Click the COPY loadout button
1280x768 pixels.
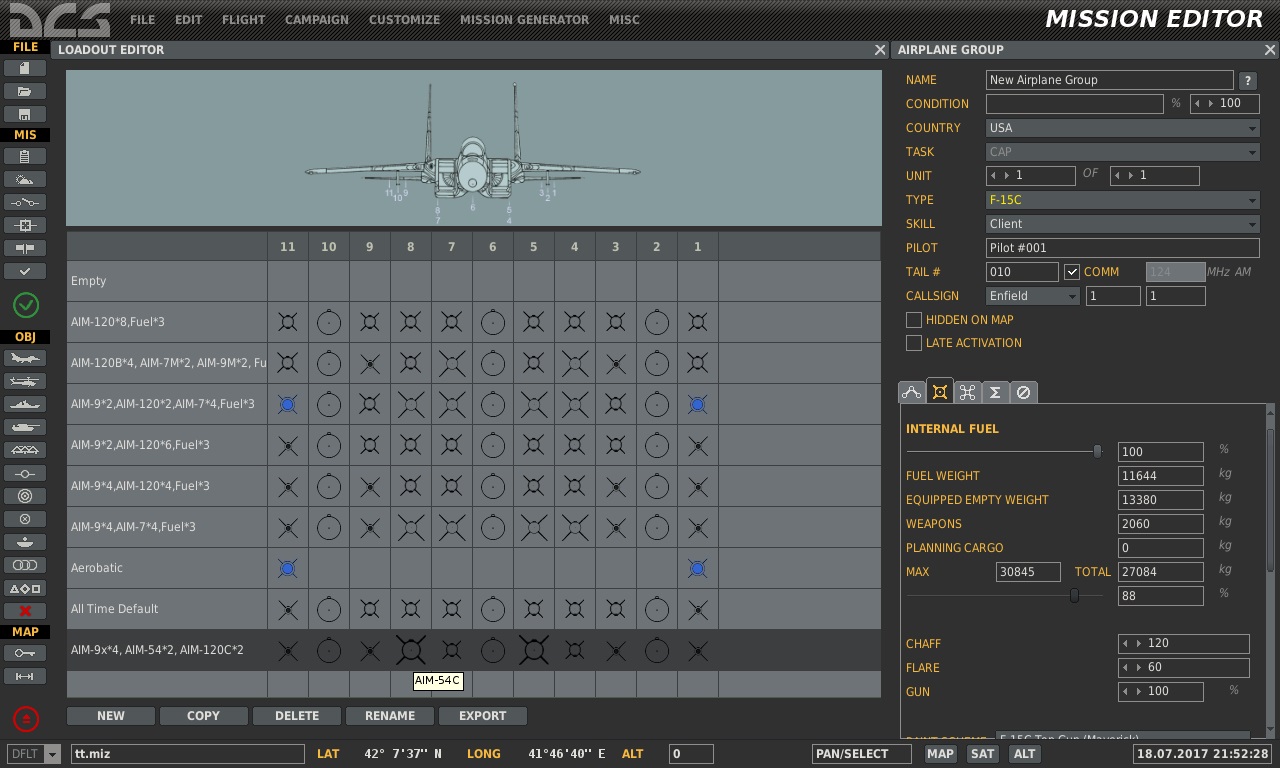203,716
